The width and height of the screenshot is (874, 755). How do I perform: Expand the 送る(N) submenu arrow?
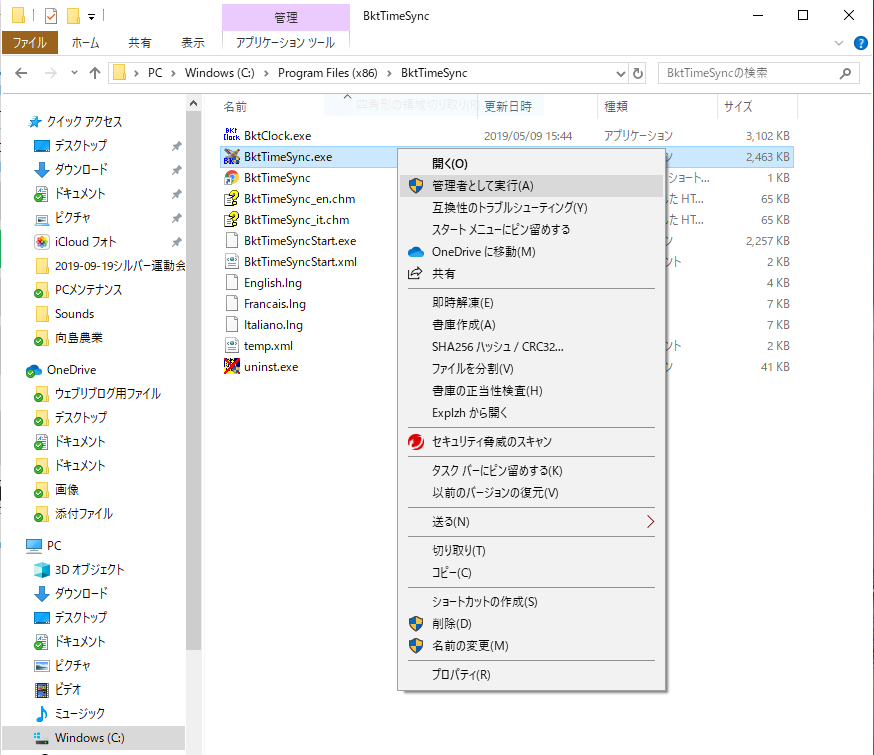[650, 522]
